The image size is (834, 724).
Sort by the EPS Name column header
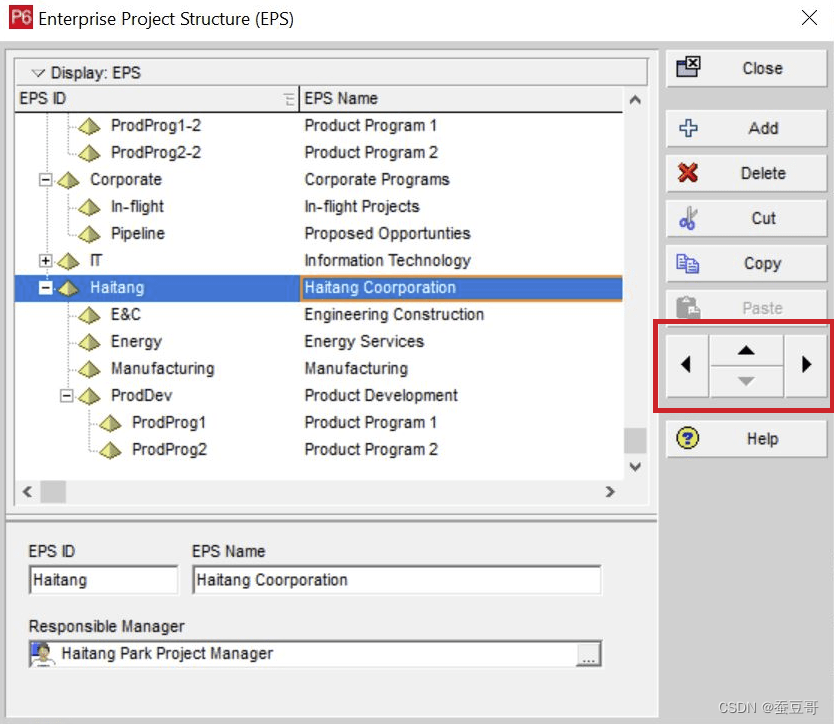pyautogui.click(x=461, y=99)
